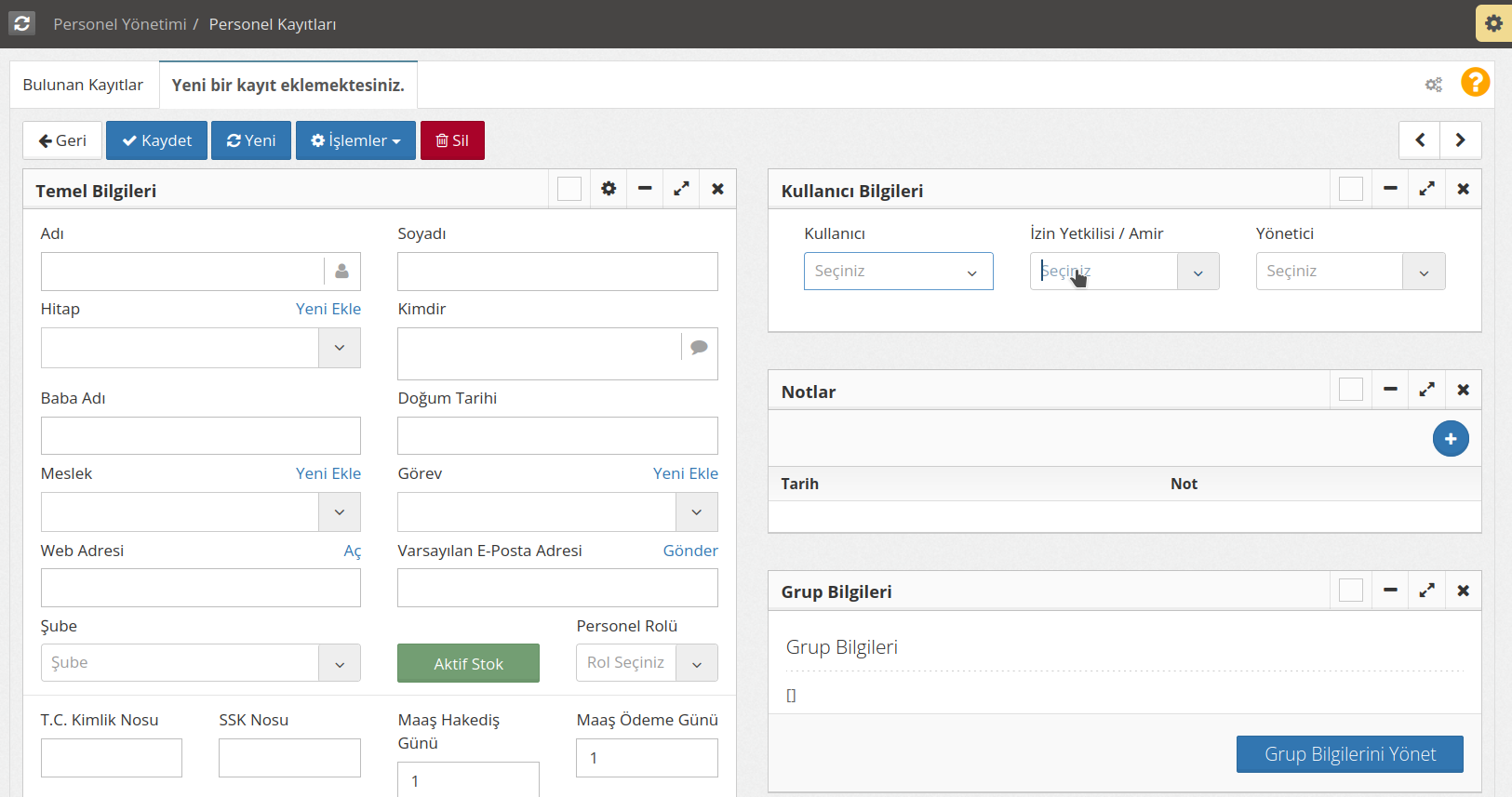Expand the Temel Bilgileri panel fullscreen
This screenshot has height=797, width=1512.
click(x=681, y=189)
